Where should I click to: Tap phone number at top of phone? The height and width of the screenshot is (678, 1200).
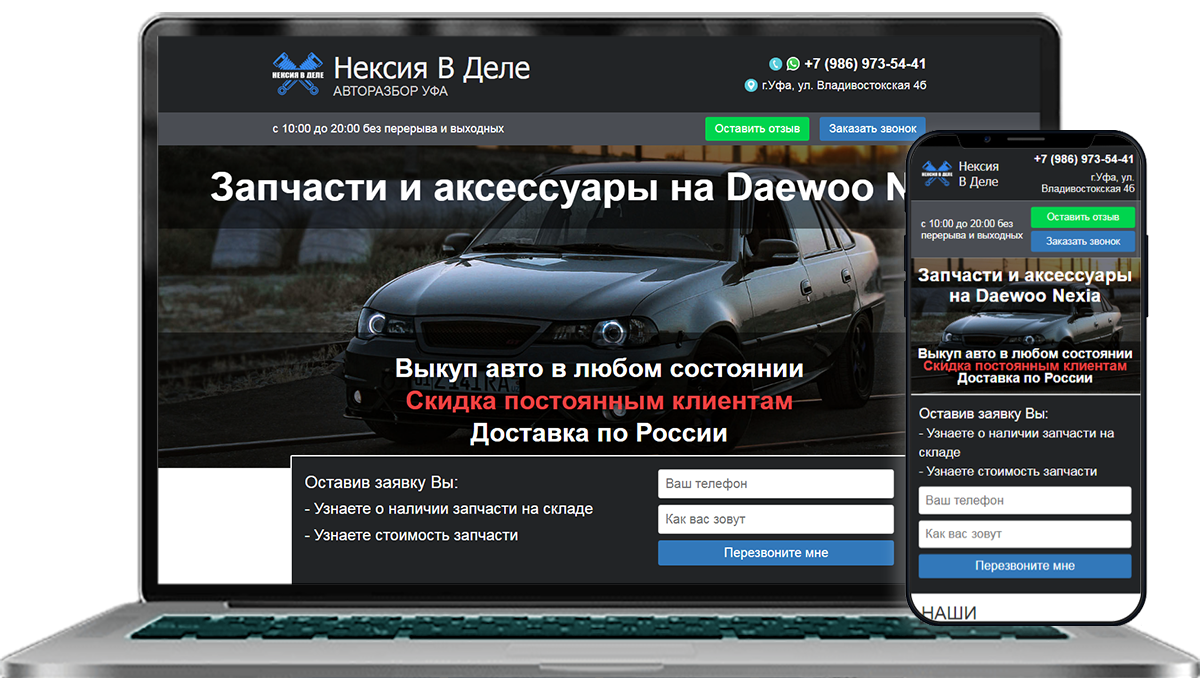click(x=1084, y=159)
